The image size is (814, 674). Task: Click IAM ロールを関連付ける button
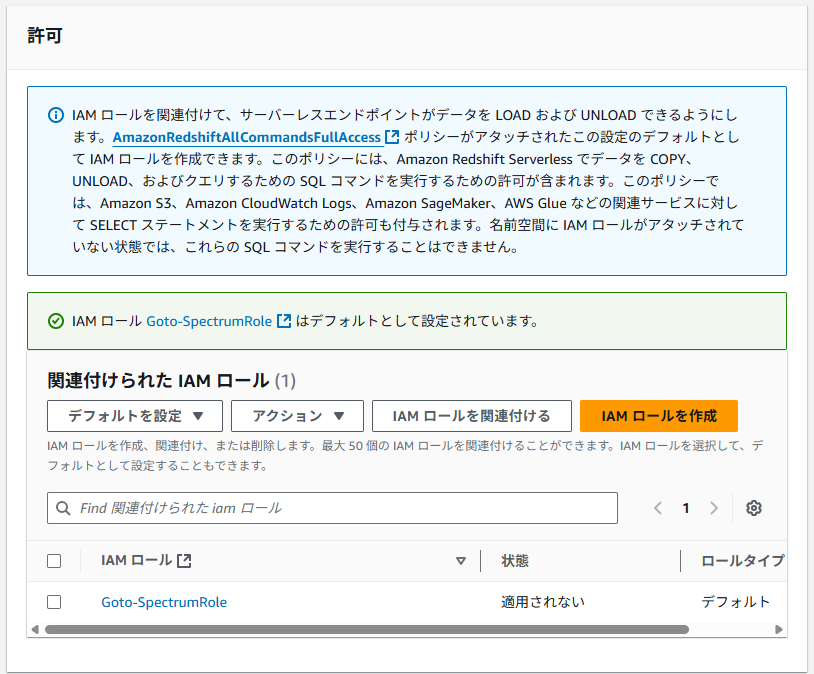[x=471, y=416]
